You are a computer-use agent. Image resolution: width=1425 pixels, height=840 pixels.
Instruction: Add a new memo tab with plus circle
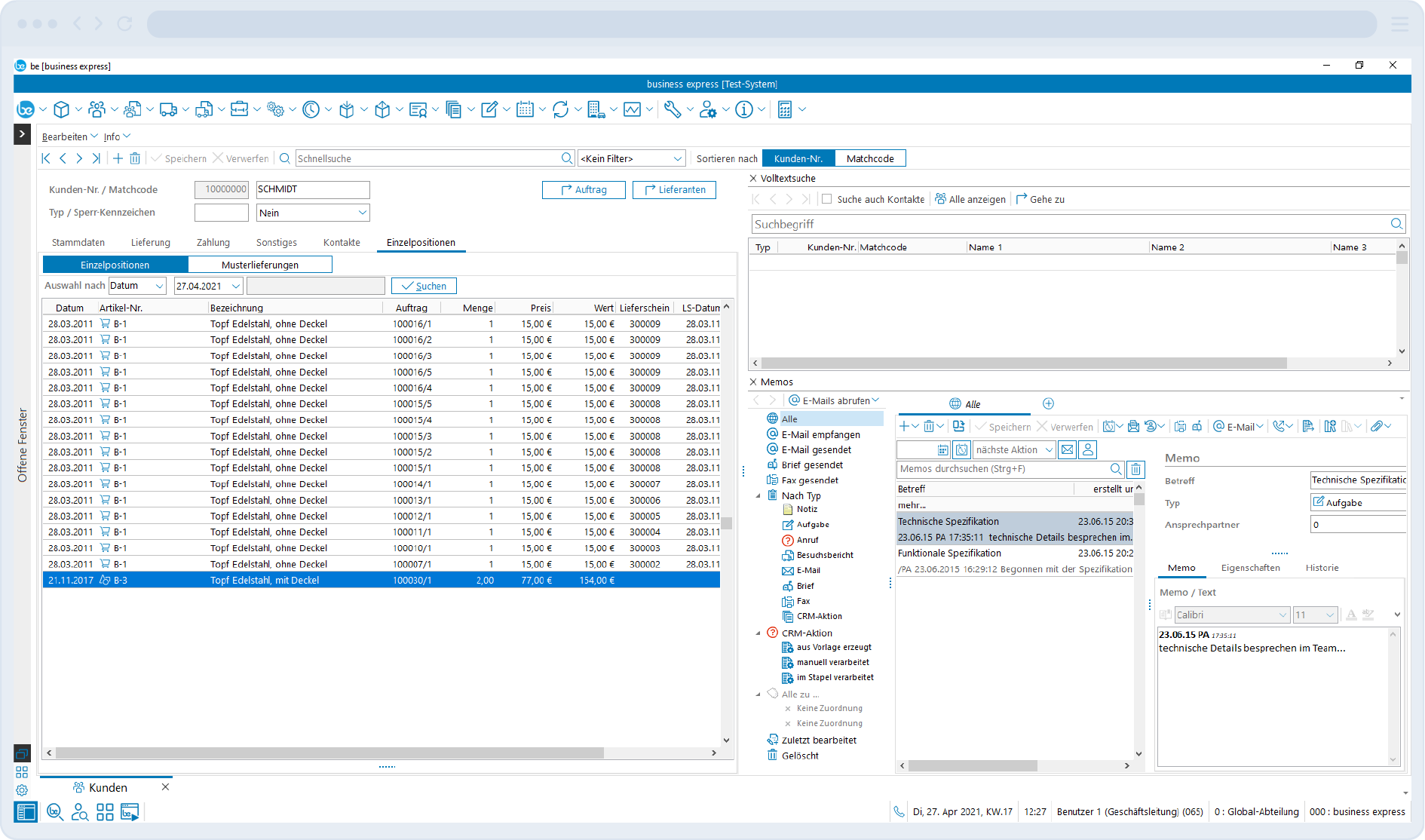point(1048,403)
